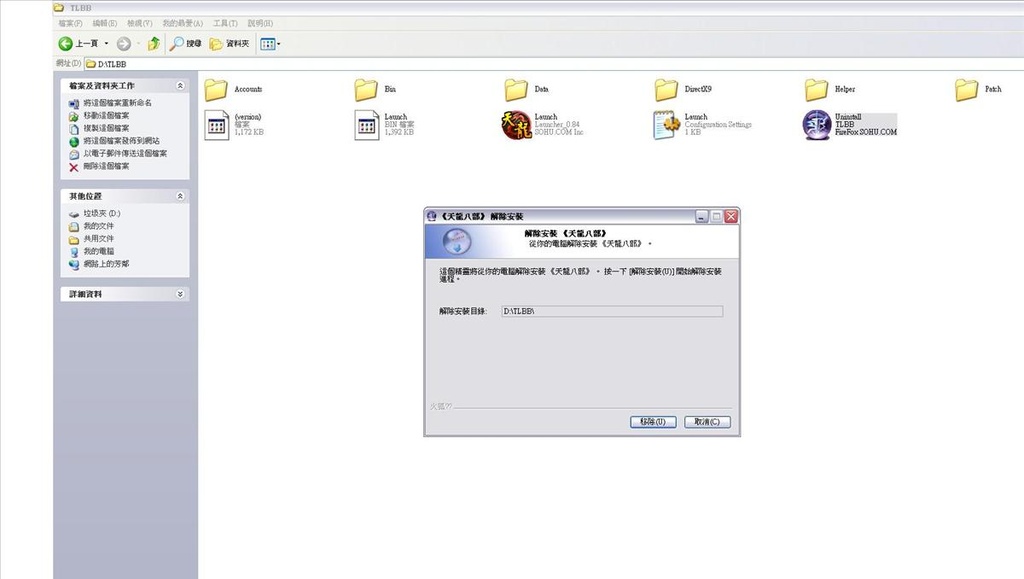The width and height of the screenshot is (1024, 579).
Task: Click E-mail this file task link
Action: [125, 153]
